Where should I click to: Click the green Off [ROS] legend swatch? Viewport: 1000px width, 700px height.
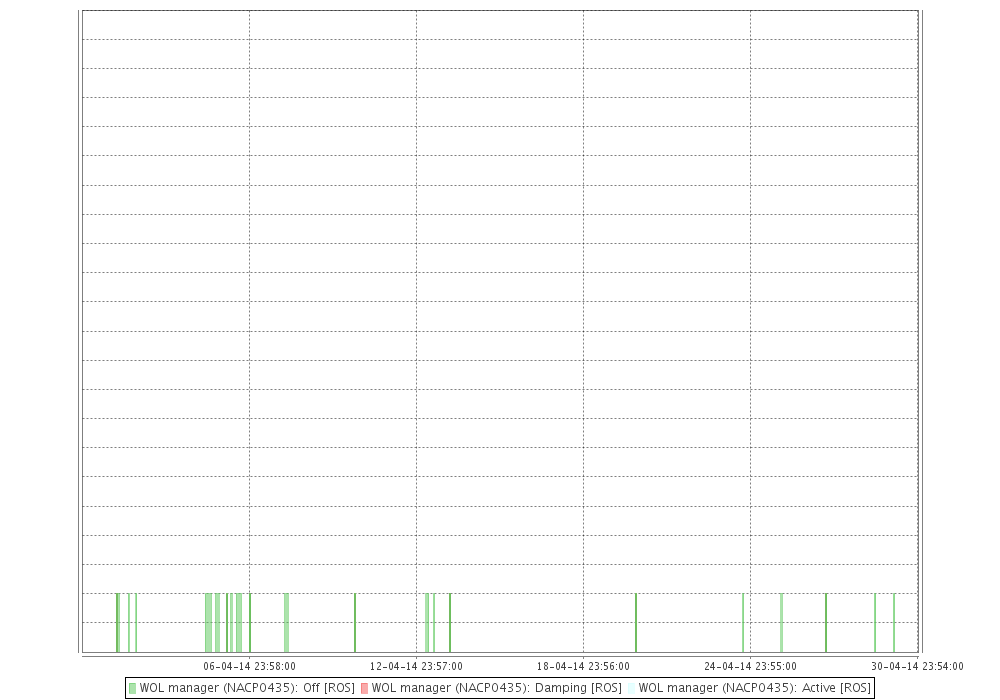point(133,689)
